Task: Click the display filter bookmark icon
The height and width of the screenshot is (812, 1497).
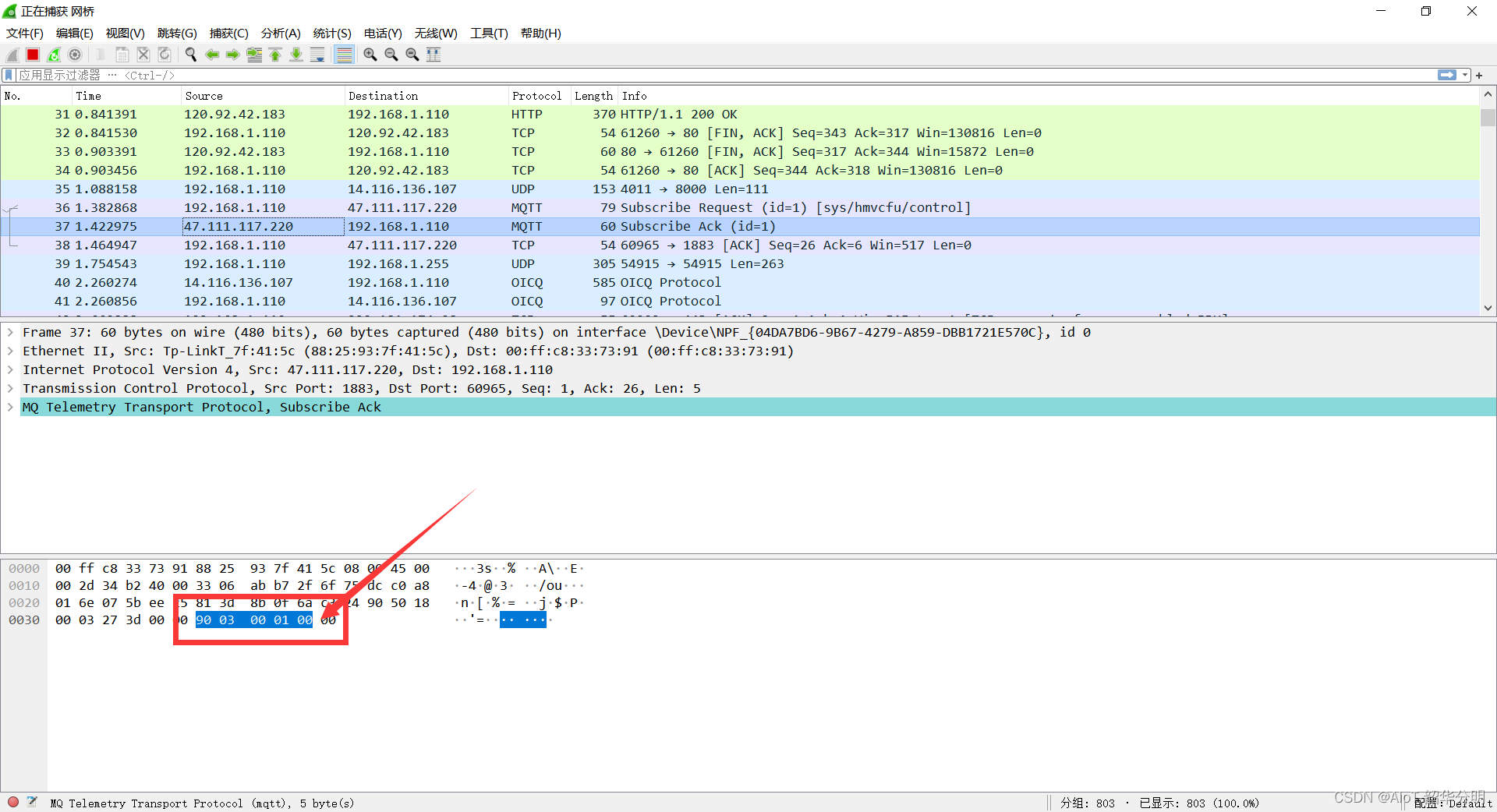Action: 9,76
